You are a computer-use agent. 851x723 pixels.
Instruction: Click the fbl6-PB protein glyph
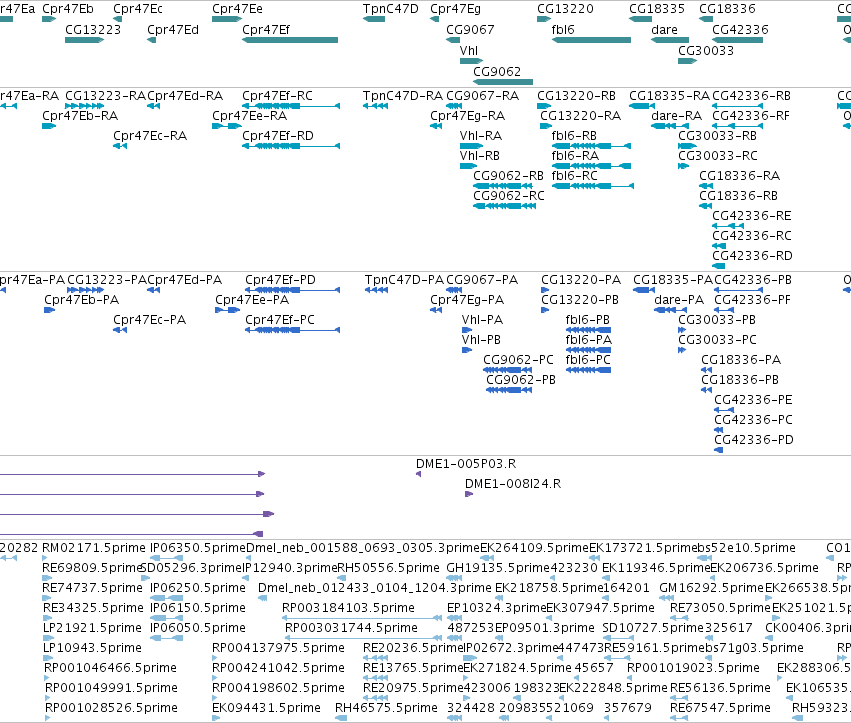[588, 330]
